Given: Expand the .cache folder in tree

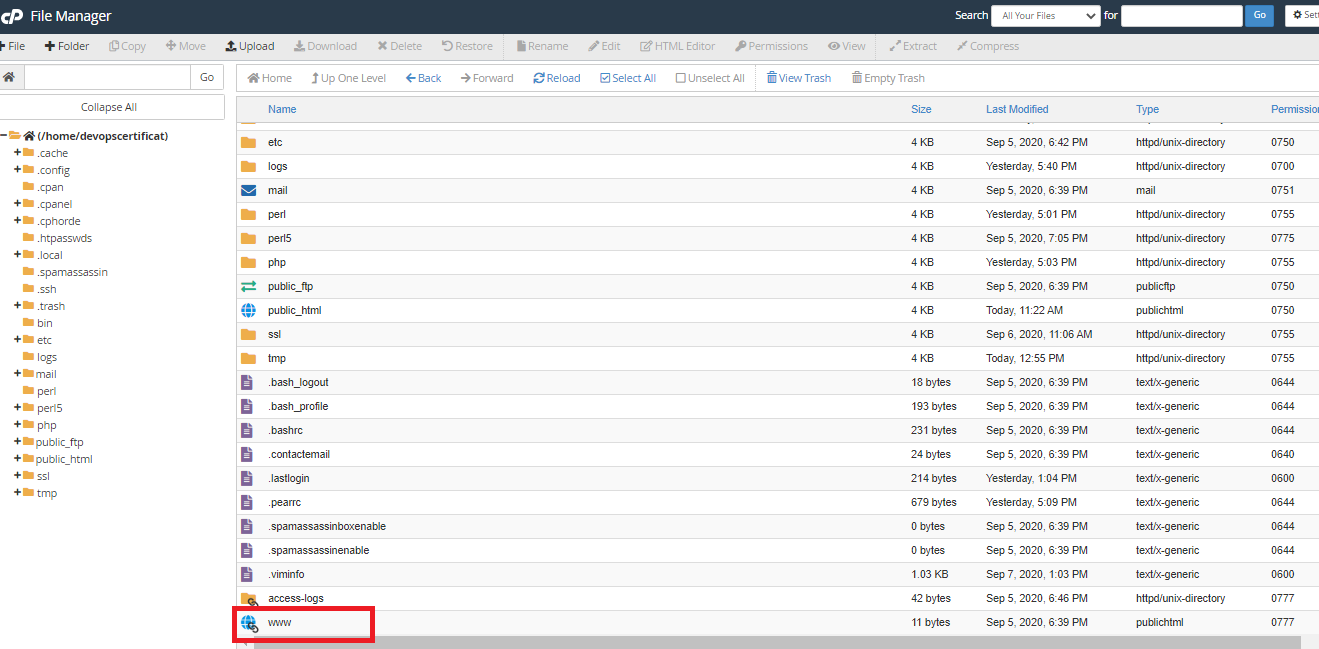Looking at the screenshot, I should click(17, 153).
